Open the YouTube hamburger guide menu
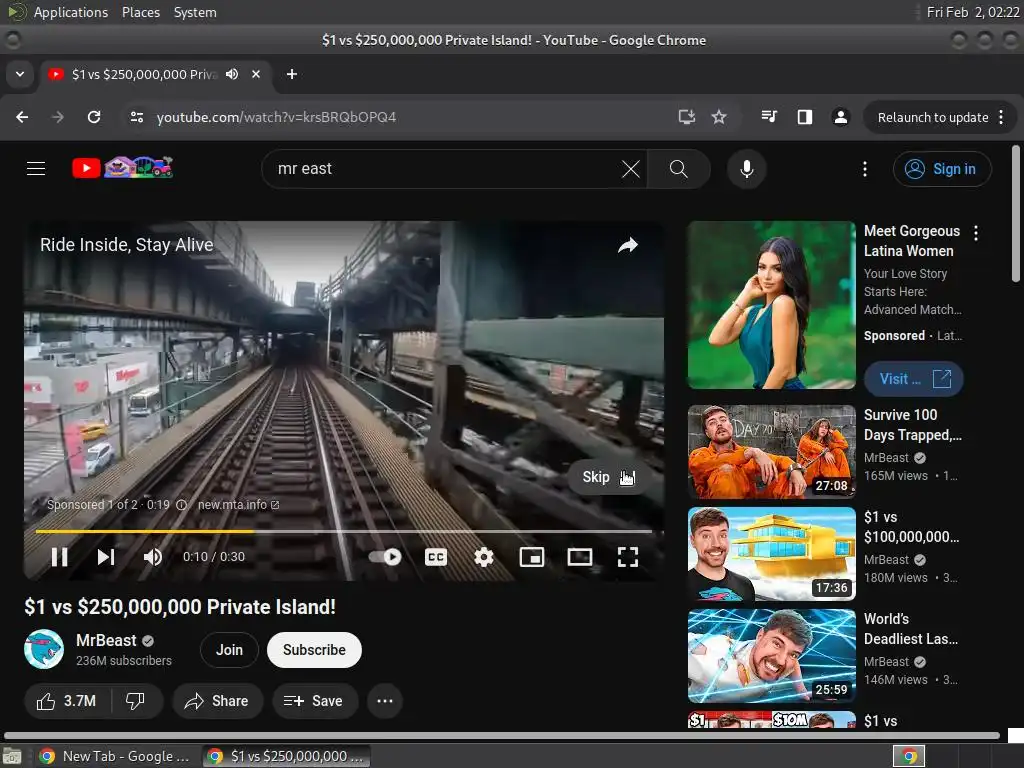Viewport: 1024px width, 768px height. (x=36, y=168)
